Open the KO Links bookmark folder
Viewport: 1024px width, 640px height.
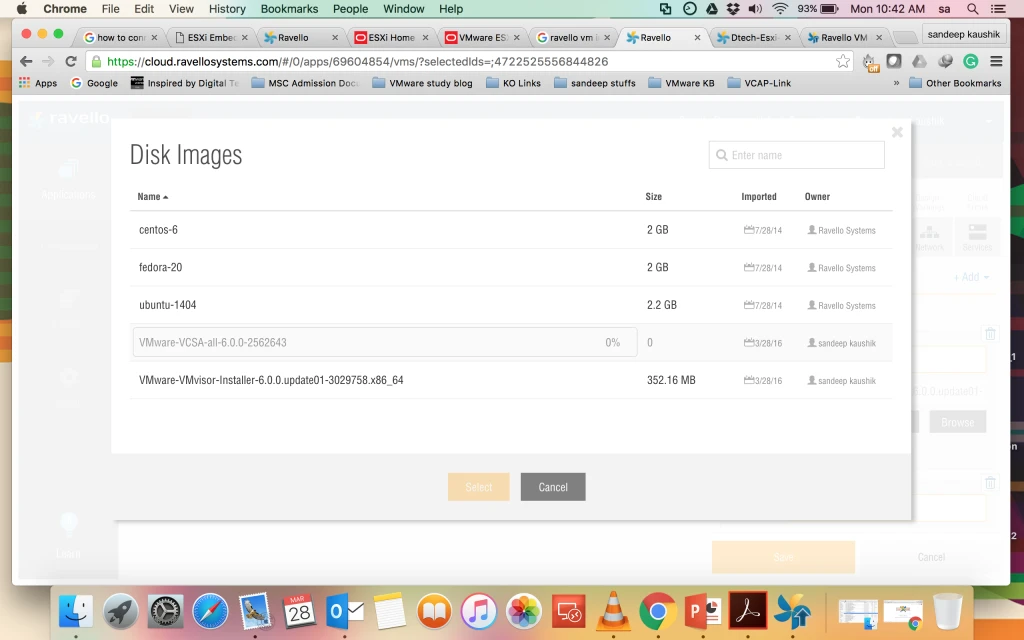[x=513, y=83]
